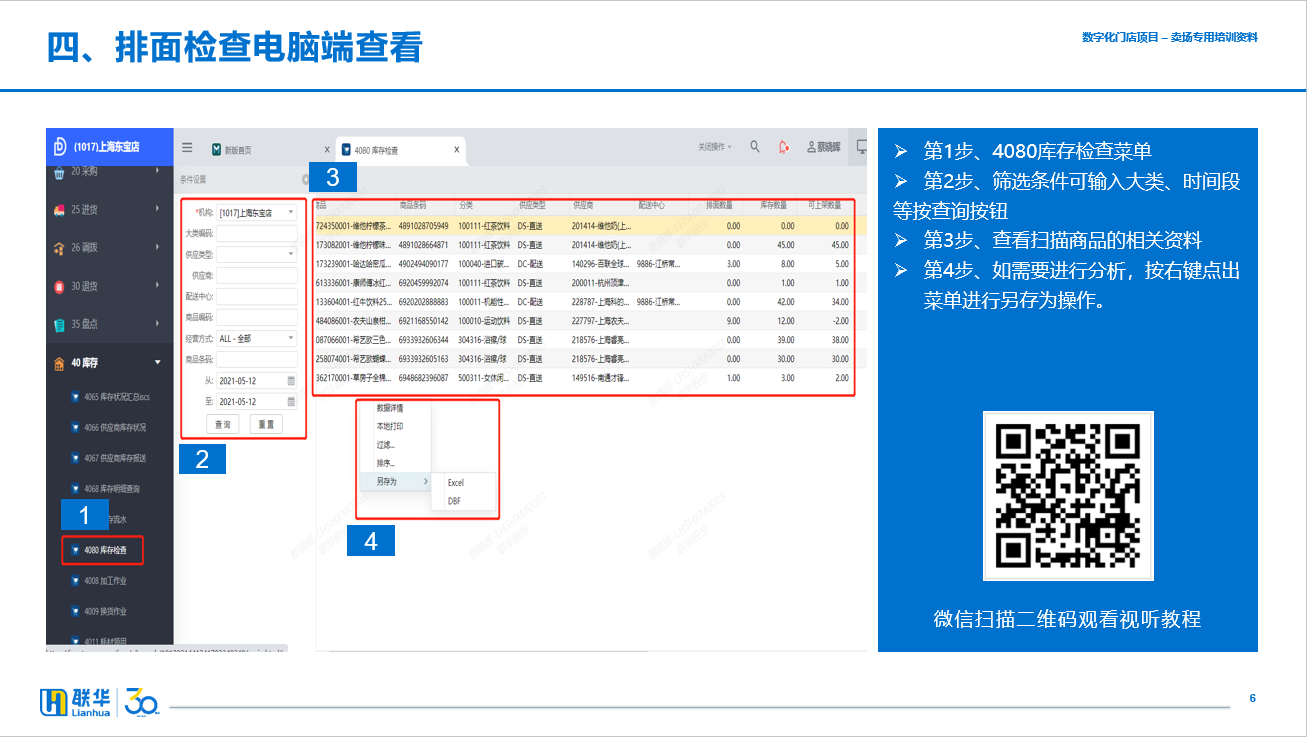
Task: Click the icon next to 4065 库存状况汇总
Action: point(75,396)
